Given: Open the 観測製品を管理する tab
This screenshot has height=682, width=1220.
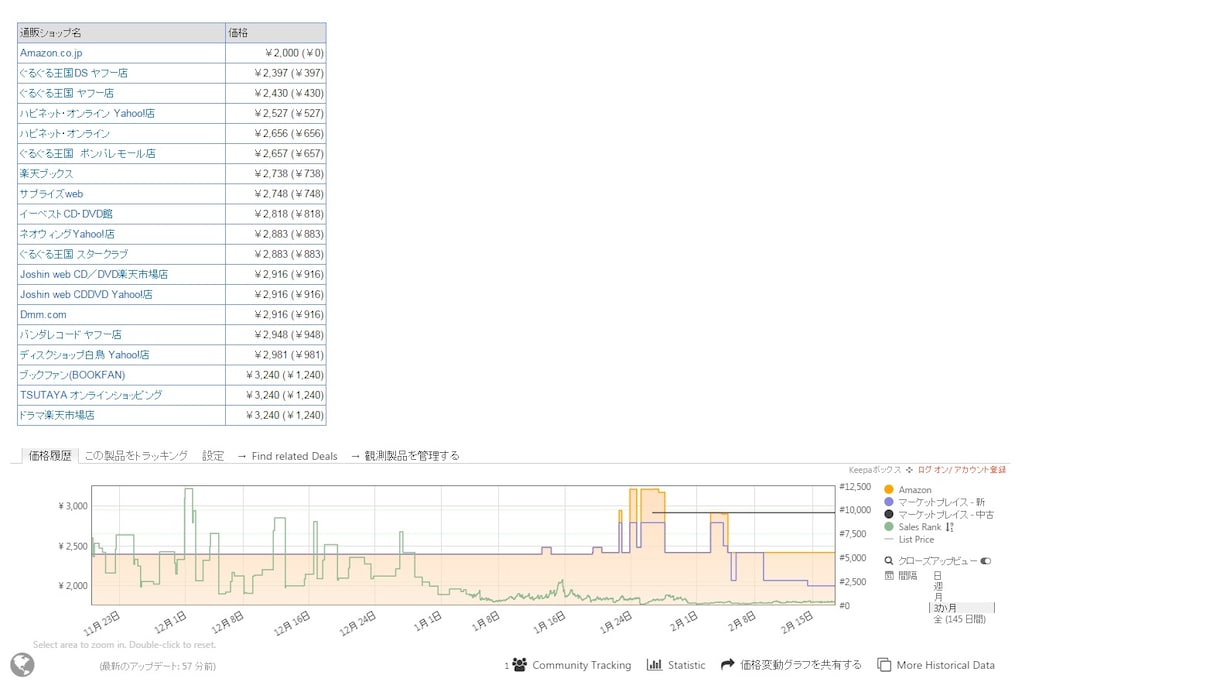Looking at the screenshot, I should pyautogui.click(x=405, y=456).
